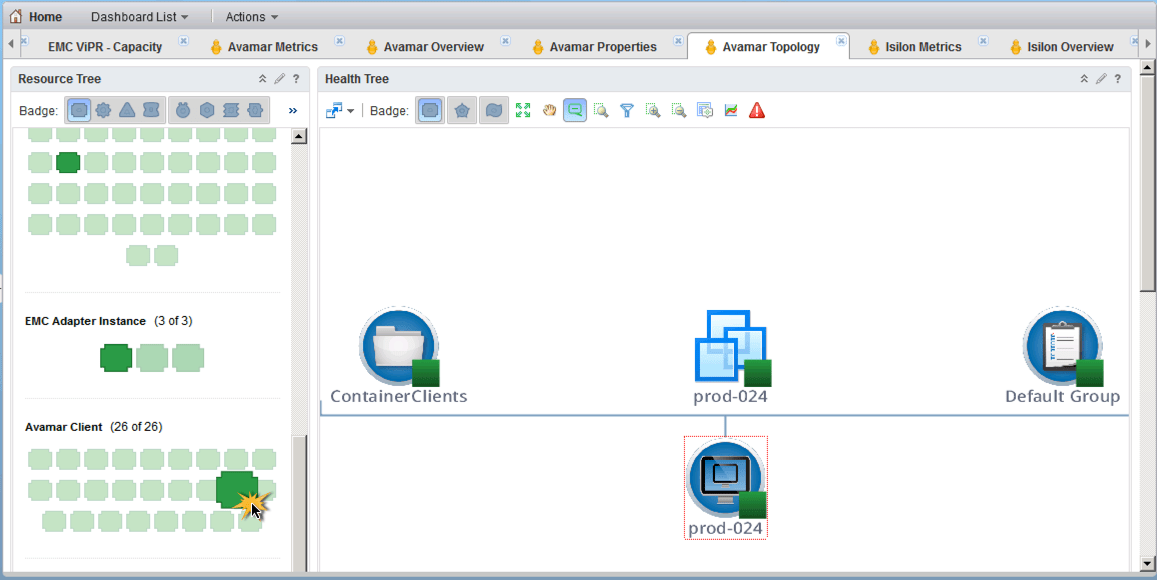Image resolution: width=1157 pixels, height=580 pixels.
Task: Toggle the last badge in Resource Tree toolbar
Action: [x=255, y=110]
